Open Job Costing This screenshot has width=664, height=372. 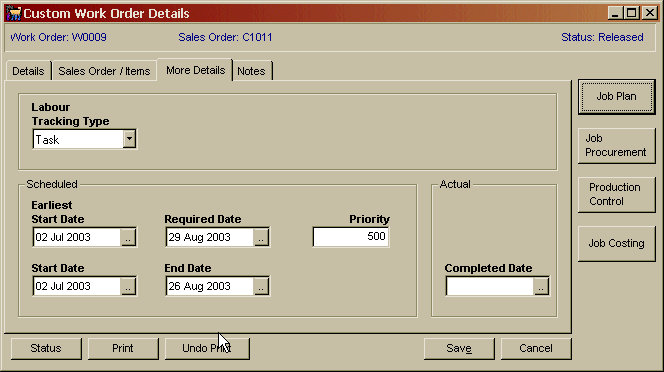tap(617, 243)
